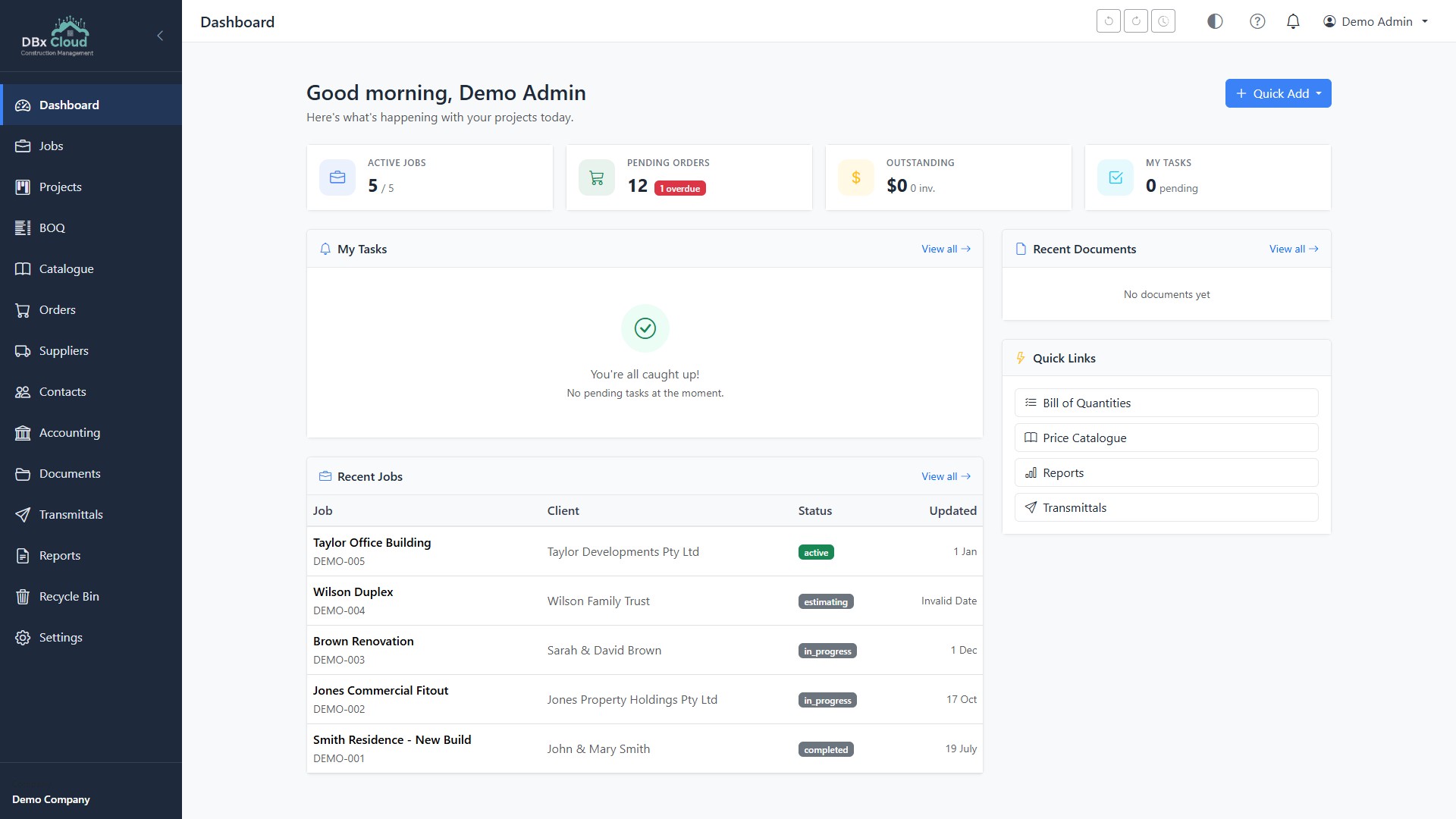Click View all on Recent Jobs
The image size is (1456, 819).
pyautogui.click(x=945, y=476)
